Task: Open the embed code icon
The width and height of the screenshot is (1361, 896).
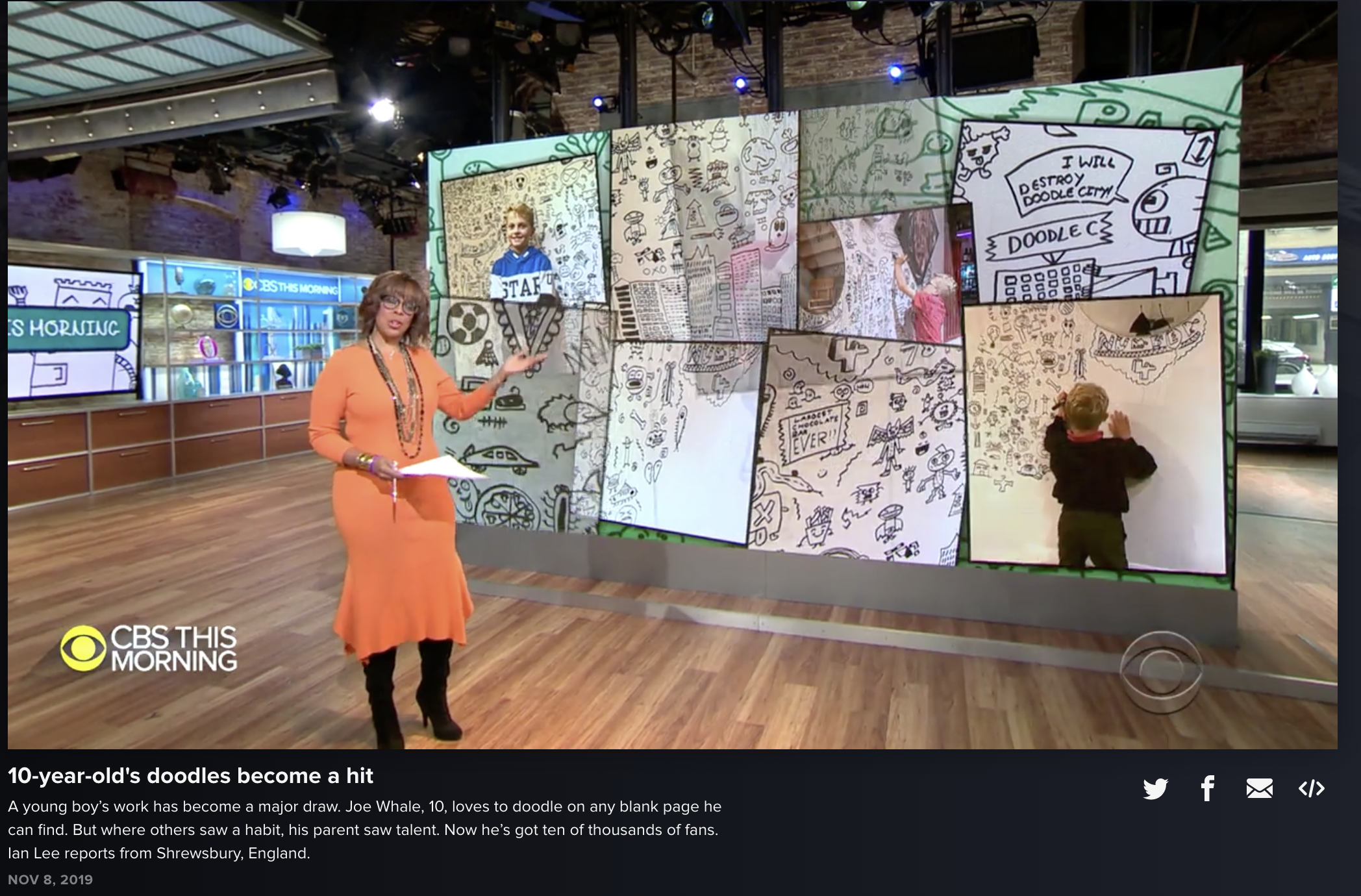Action: click(x=1311, y=788)
